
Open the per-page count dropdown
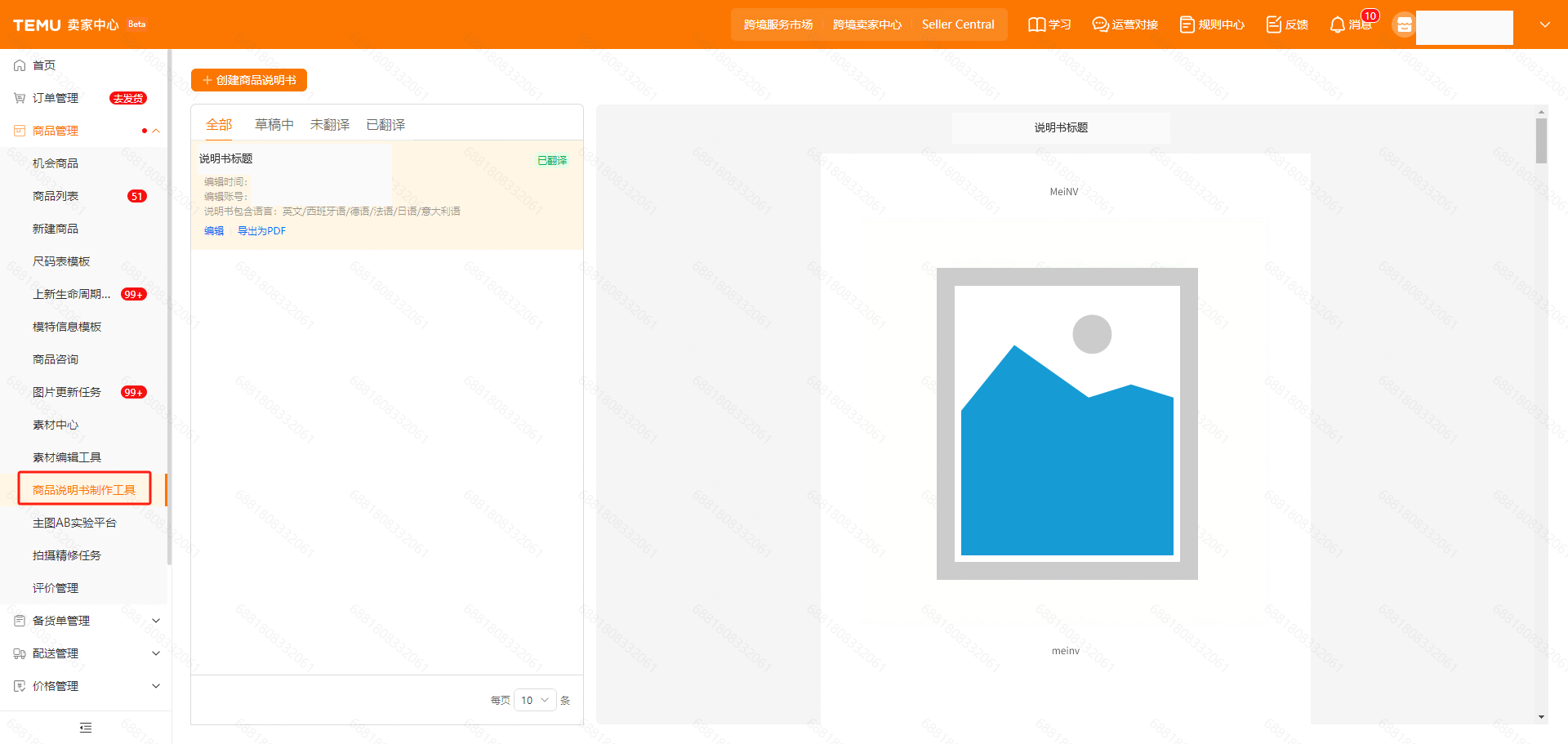click(535, 700)
